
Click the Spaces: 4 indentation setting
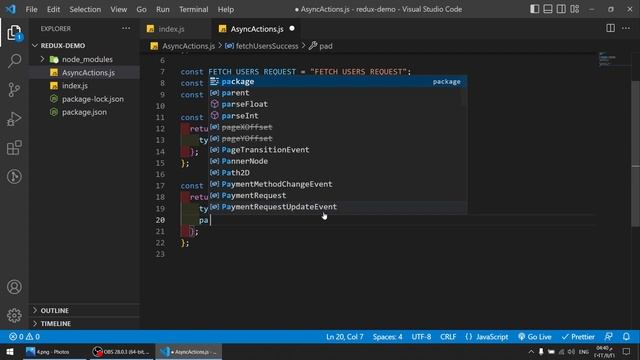(387, 337)
